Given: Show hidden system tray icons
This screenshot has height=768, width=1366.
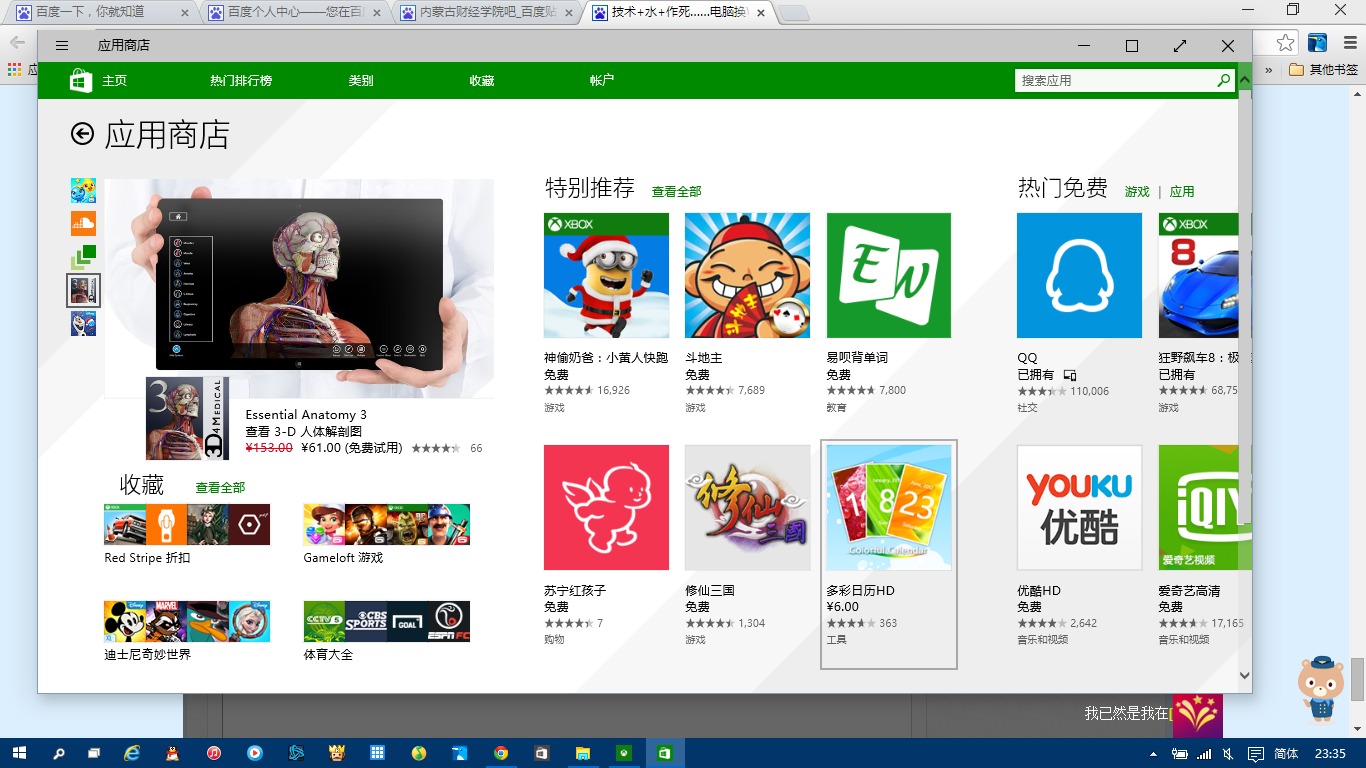Looking at the screenshot, I should (1154, 753).
